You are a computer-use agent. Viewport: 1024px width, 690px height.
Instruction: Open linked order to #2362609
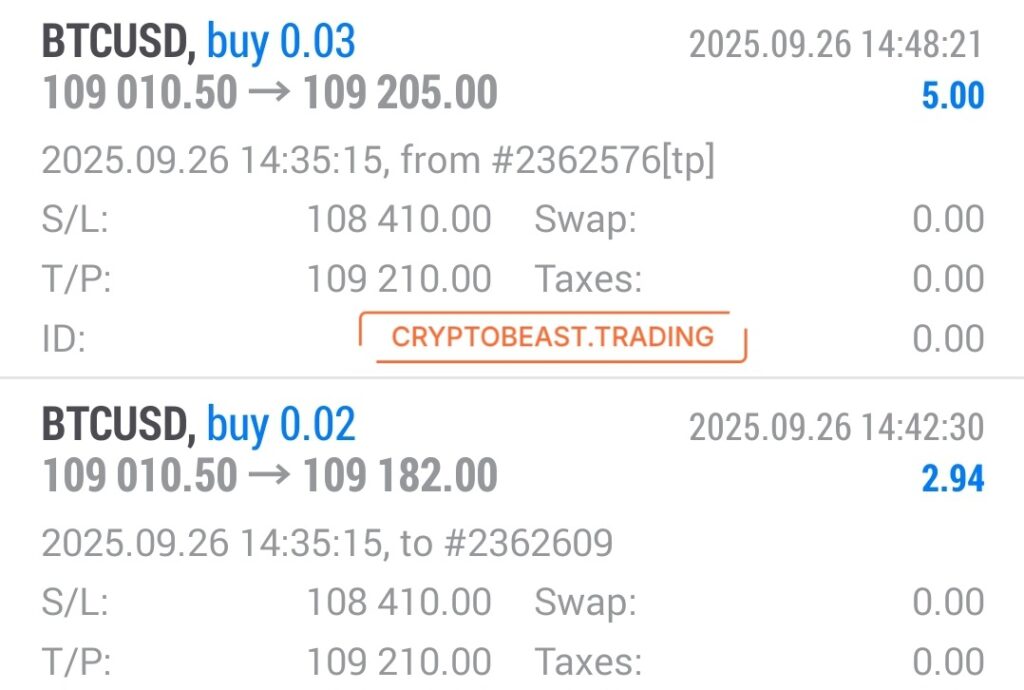[x=506, y=542]
